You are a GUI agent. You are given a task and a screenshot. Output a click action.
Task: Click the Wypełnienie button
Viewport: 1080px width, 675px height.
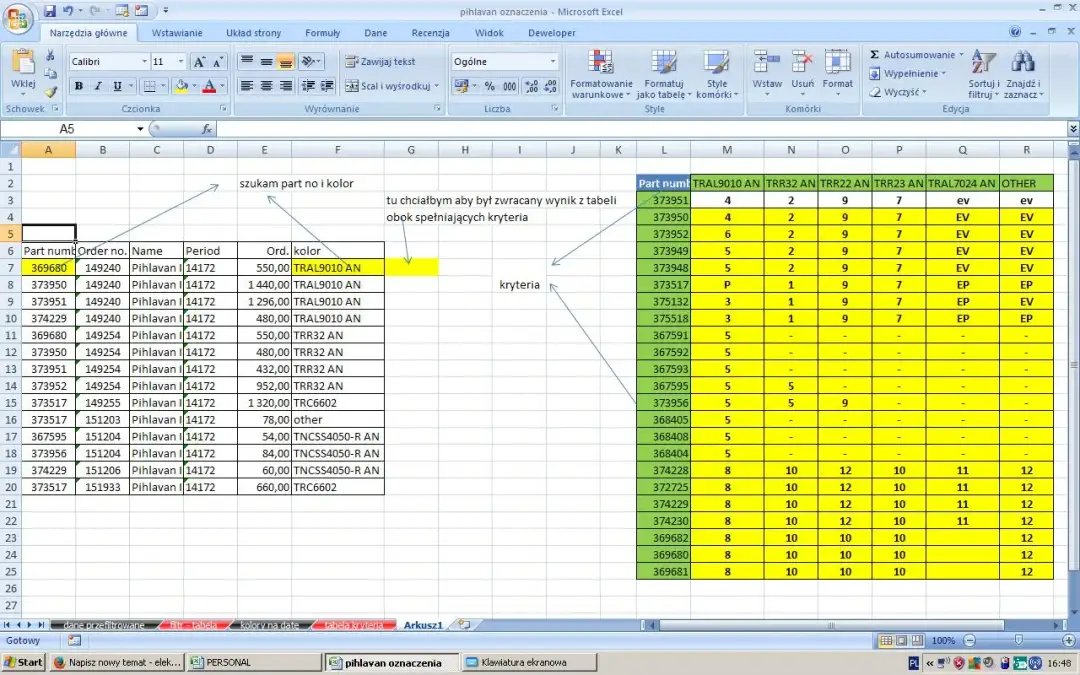tap(908, 73)
